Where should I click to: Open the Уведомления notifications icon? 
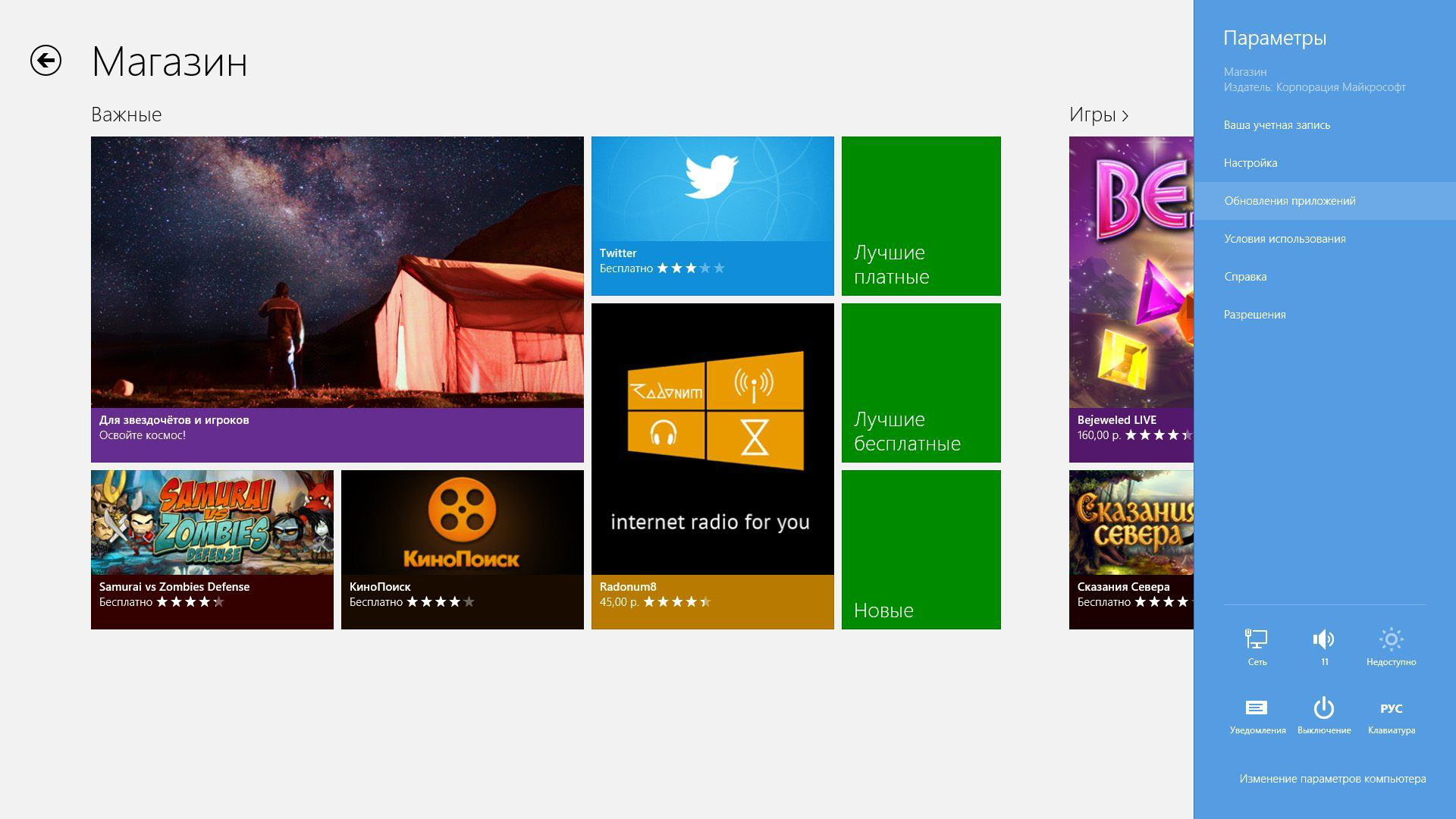(1257, 709)
